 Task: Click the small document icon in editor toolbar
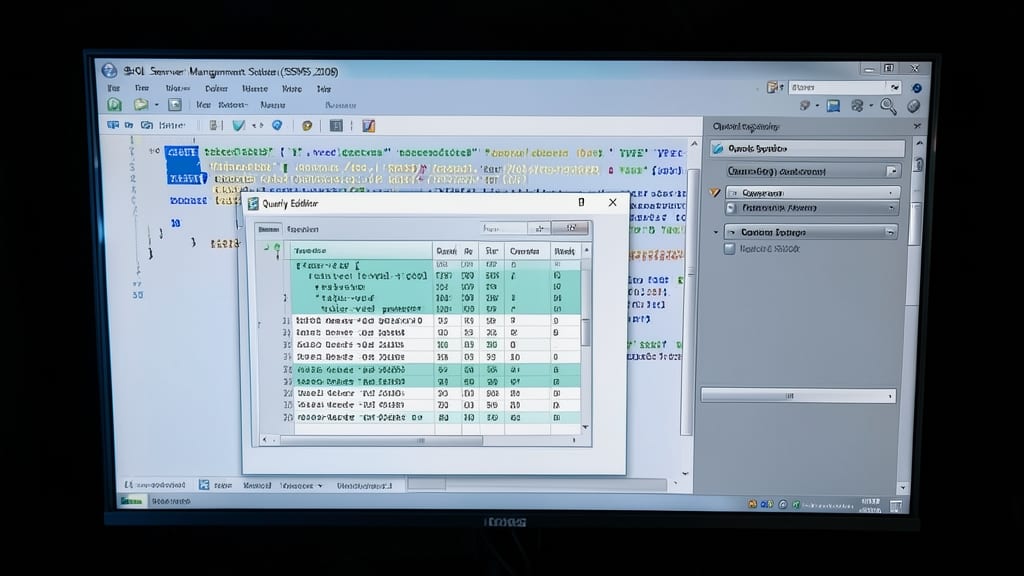(214, 125)
